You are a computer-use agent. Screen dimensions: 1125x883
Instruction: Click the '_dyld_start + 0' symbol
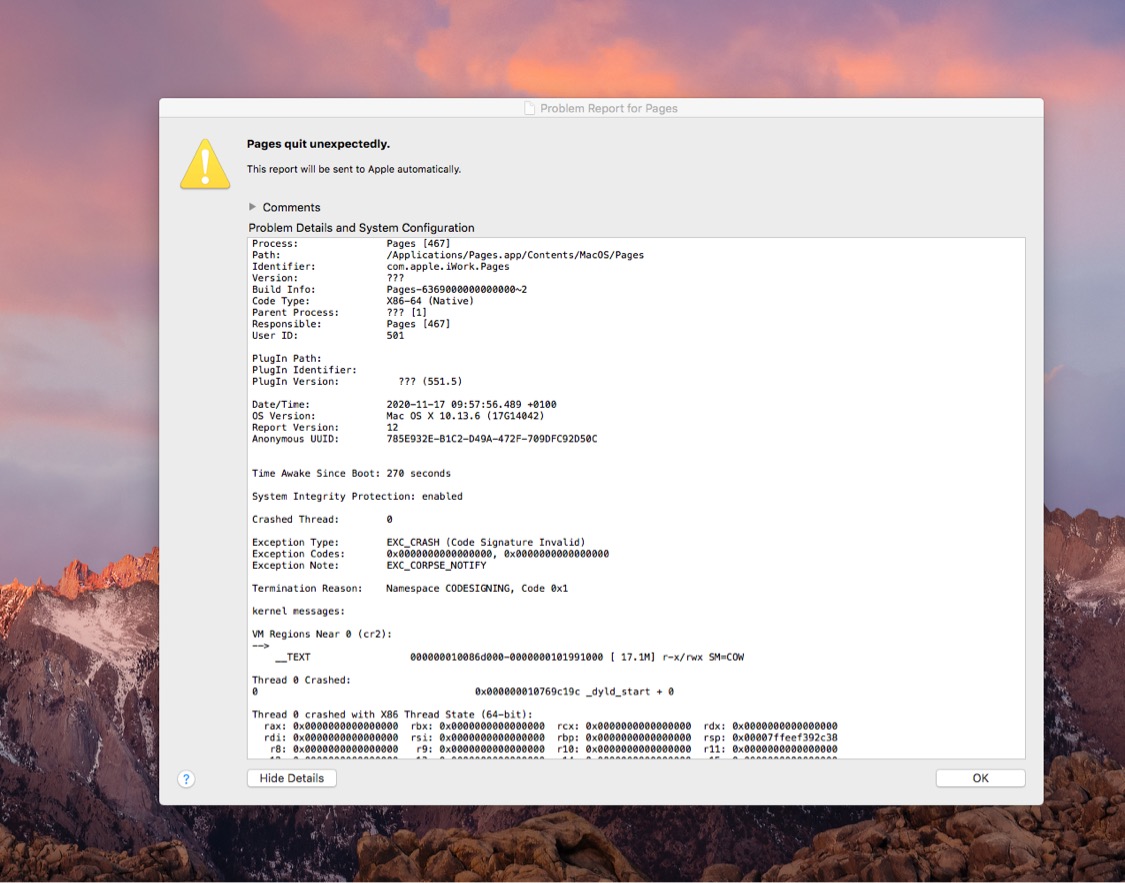pyautogui.click(x=630, y=691)
